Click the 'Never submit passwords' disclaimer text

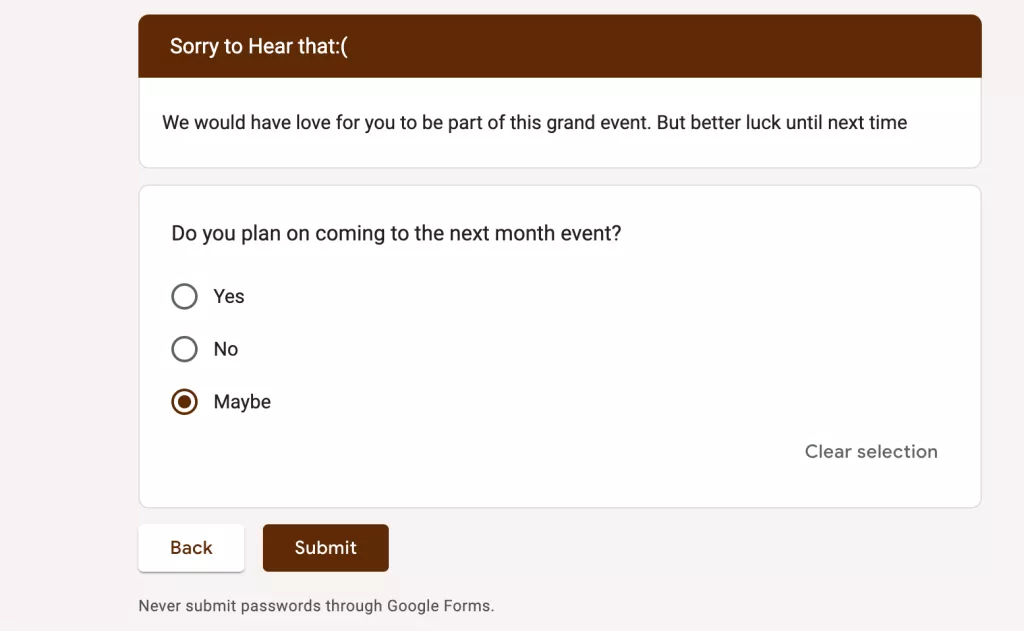(x=317, y=605)
